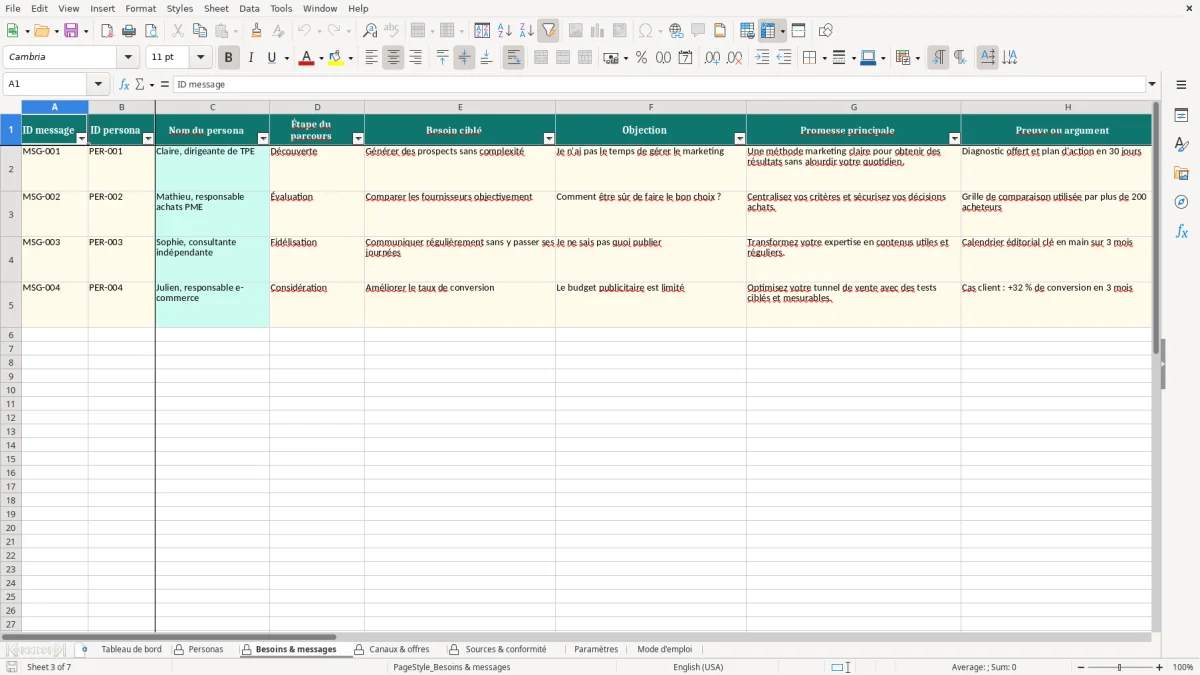This screenshot has width=1200, height=675.
Task: Adjust the zoom slider in status bar
Action: [x=1119, y=667]
